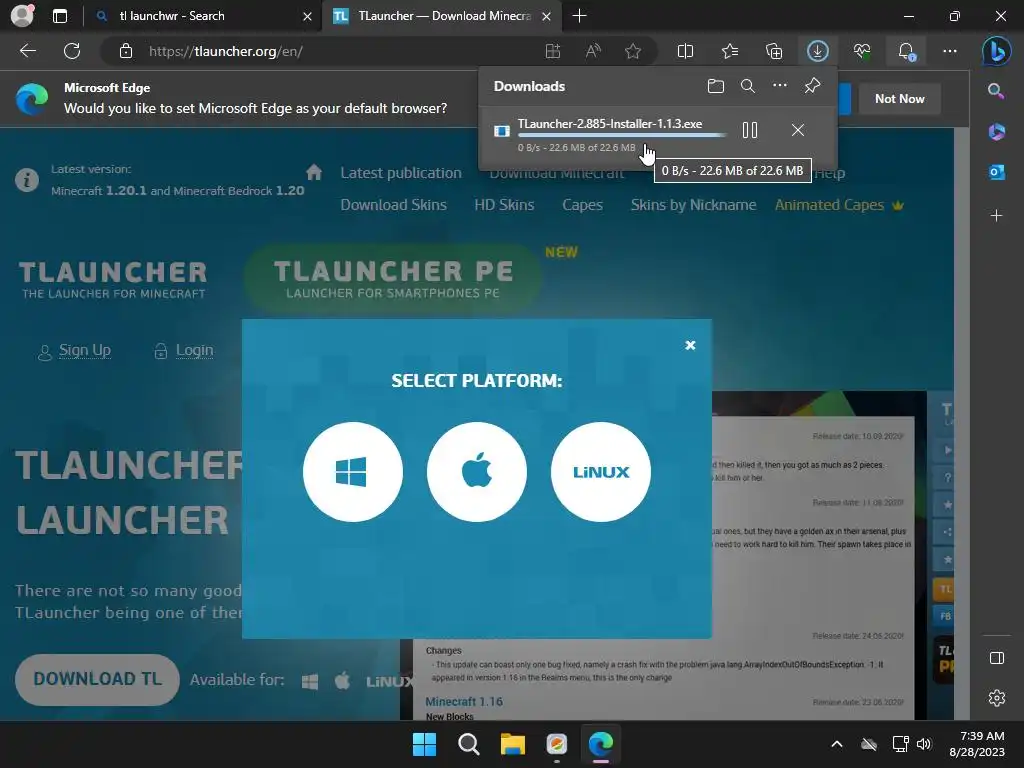Open the Latest publication menu

pos(400,172)
